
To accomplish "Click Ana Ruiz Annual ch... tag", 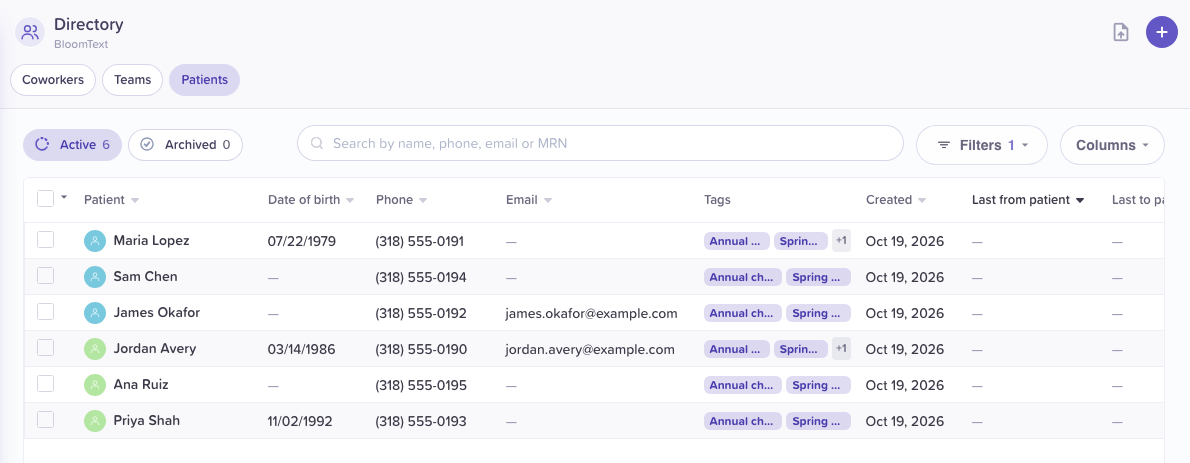I will point(743,385).
